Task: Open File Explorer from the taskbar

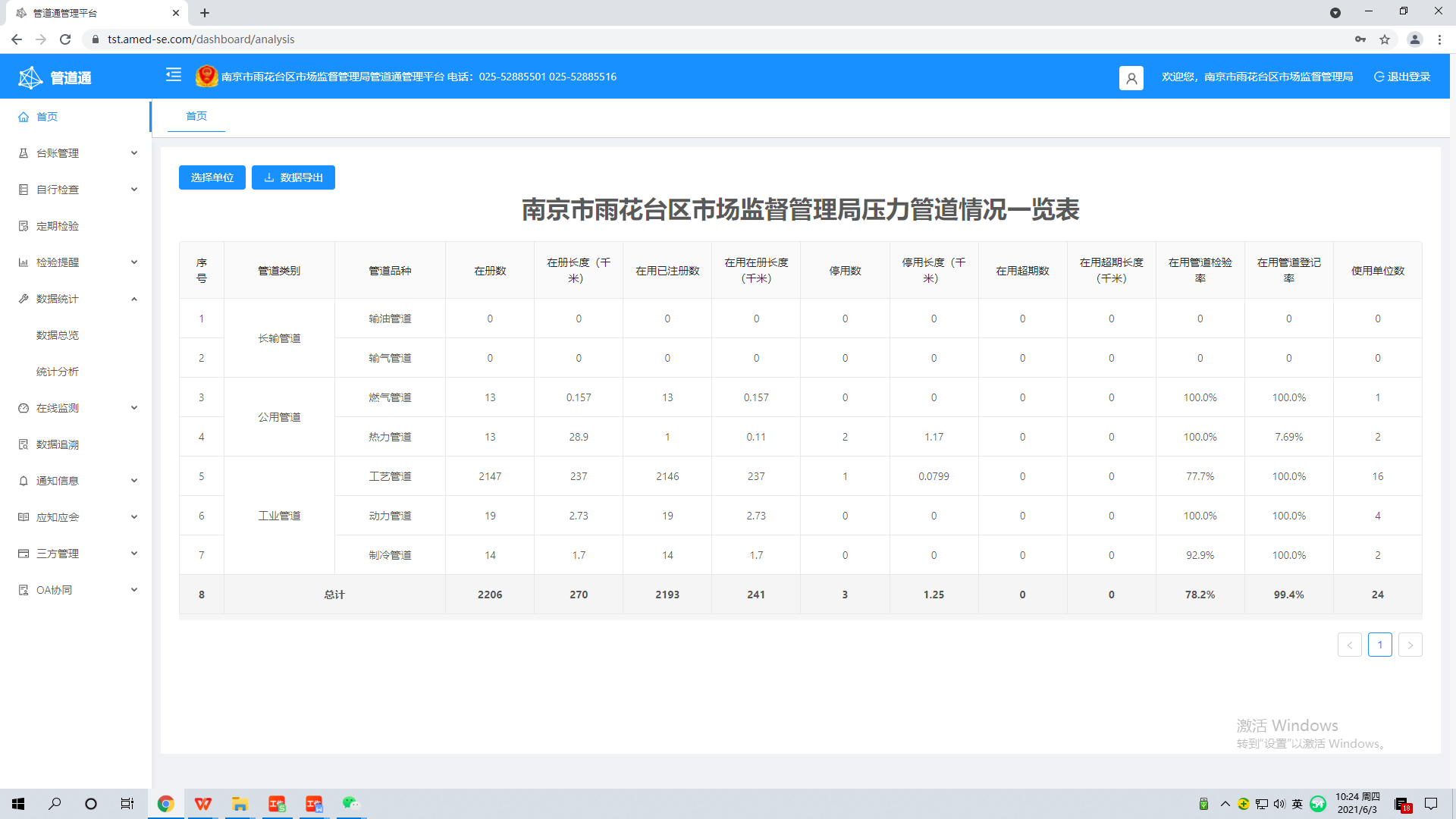Action: [240, 804]
